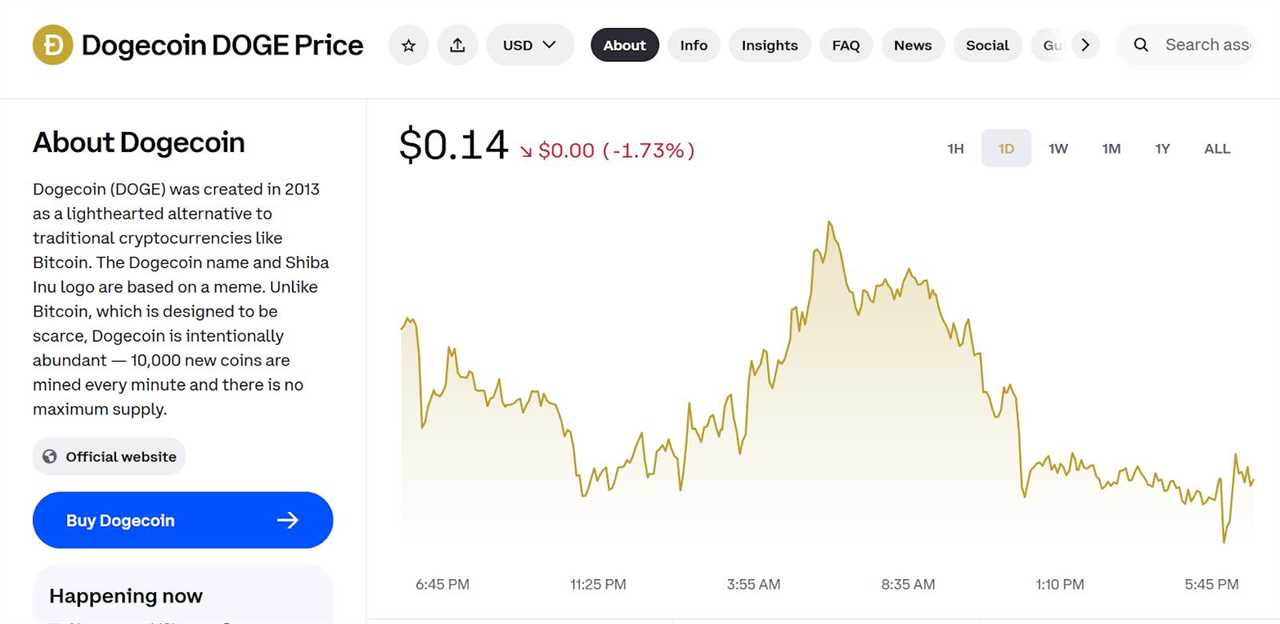Switch chart range to 1W

point(1058,148)
